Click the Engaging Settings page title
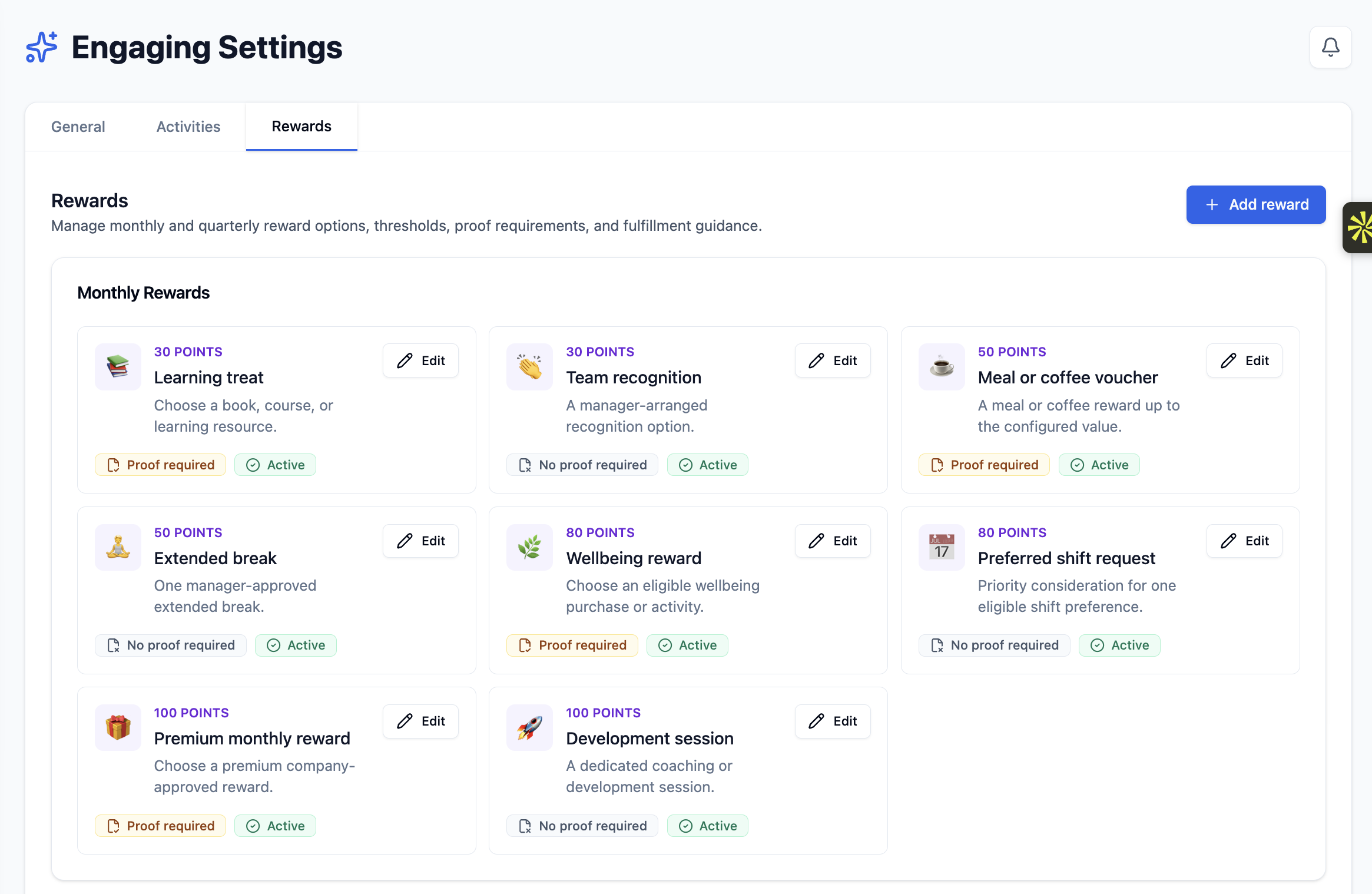 pos(207,48)
